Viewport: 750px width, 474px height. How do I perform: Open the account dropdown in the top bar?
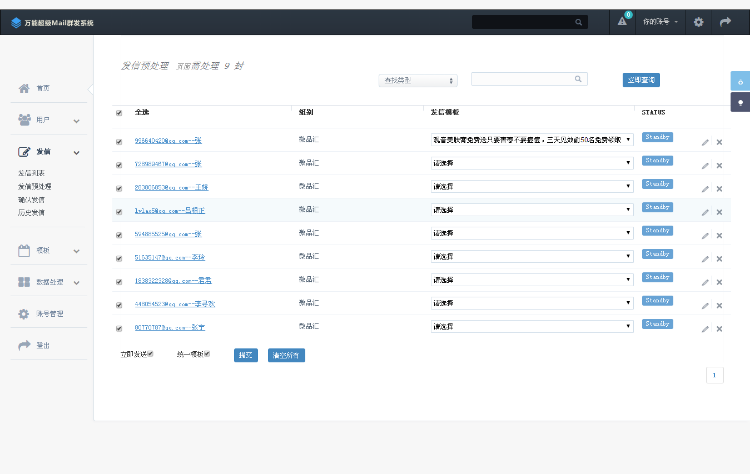(x=660, y=22)
